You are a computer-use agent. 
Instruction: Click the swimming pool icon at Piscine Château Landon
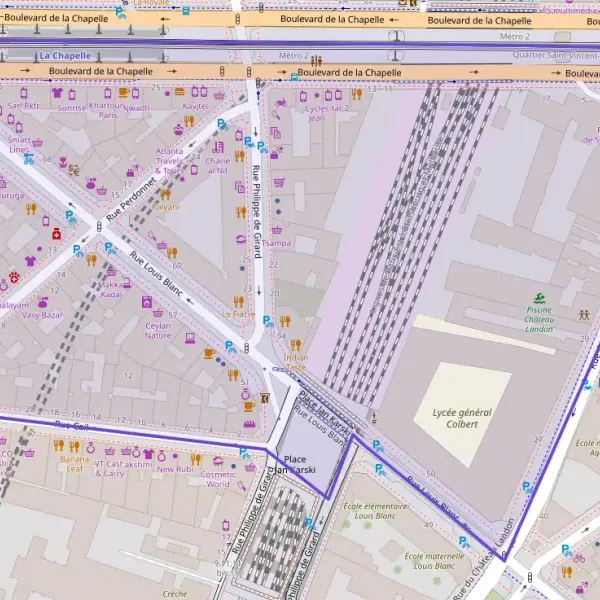click(540, 298)
